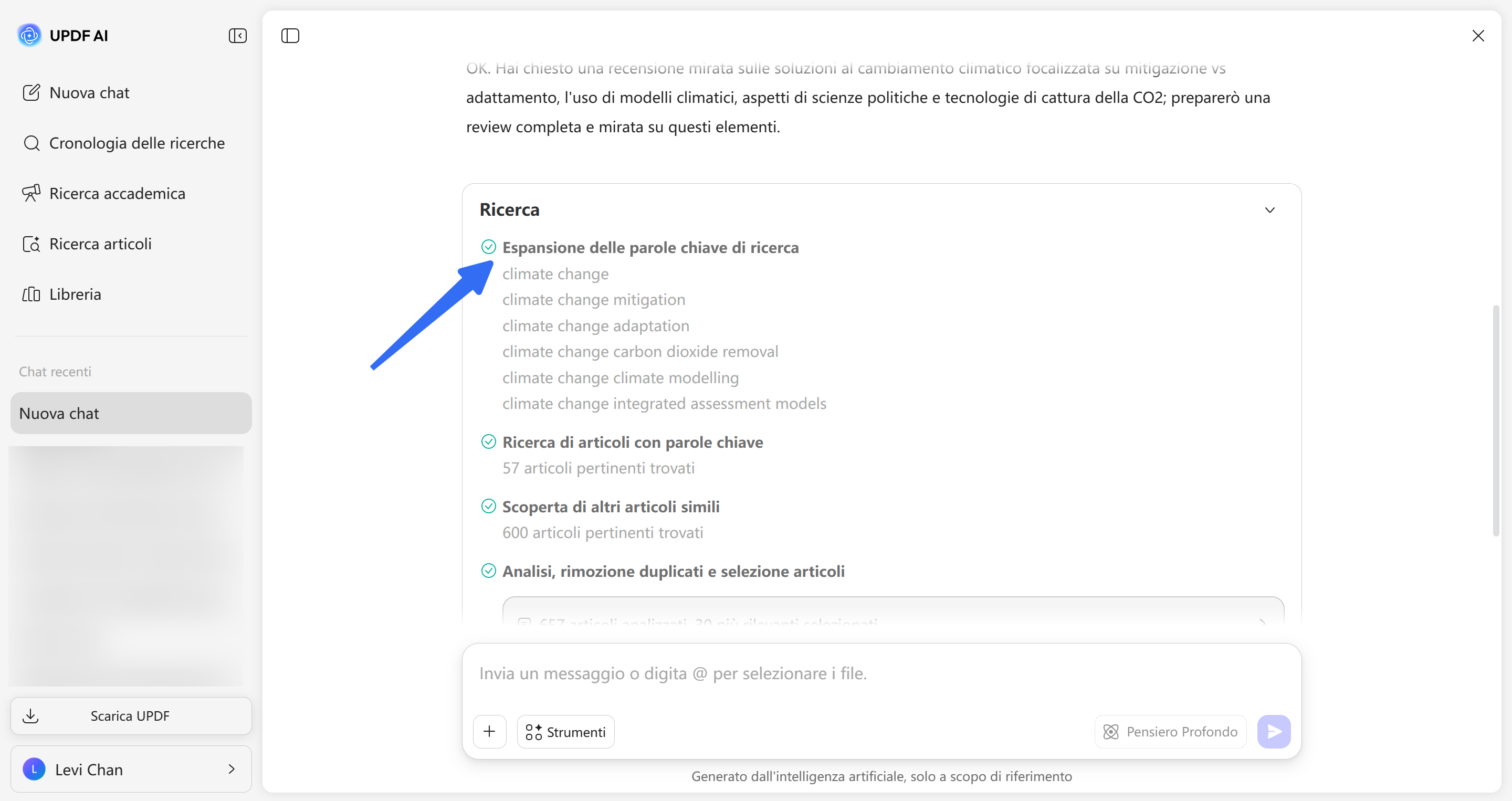
Task: Click checkmark beside Scoperta di altri articoli simili
Action: click(x=488, y=506)
